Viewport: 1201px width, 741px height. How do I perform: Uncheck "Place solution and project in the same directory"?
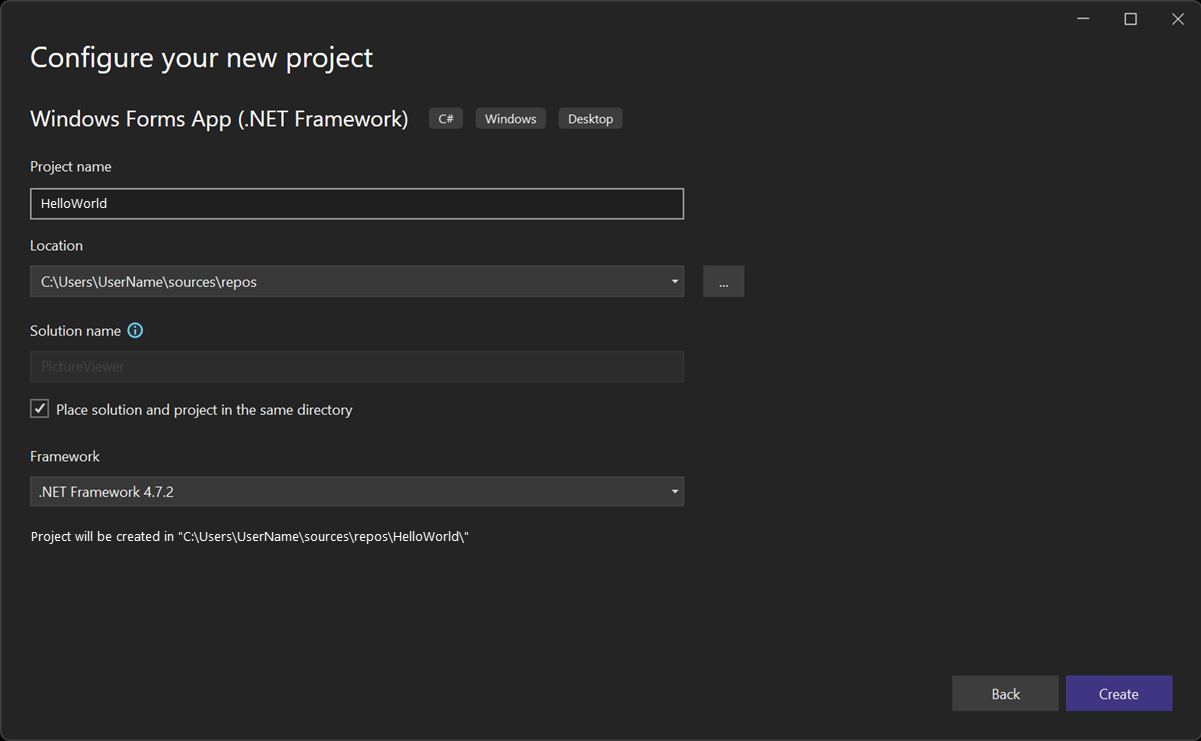(x=39, y=408)
